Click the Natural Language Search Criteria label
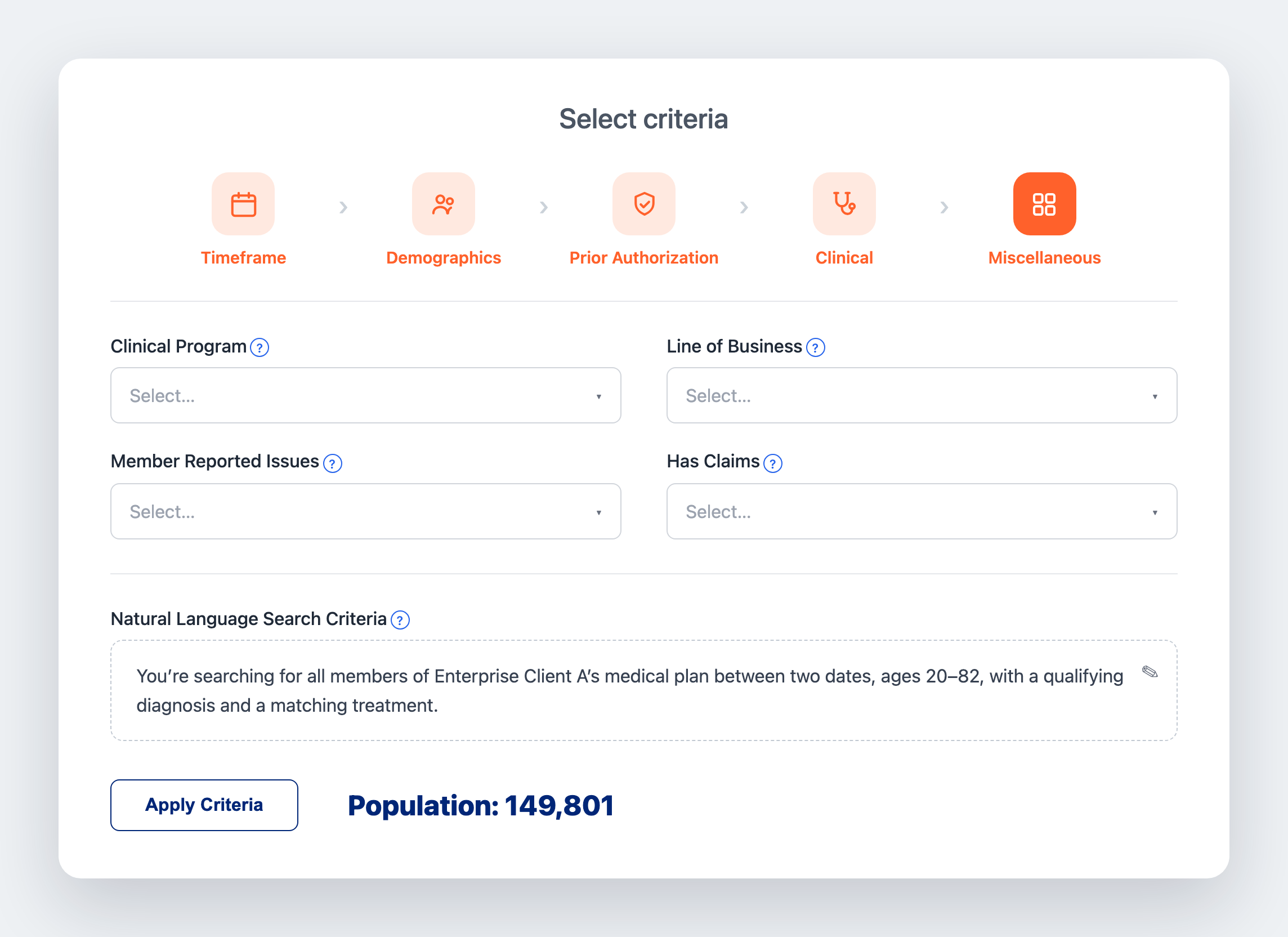Image resolution: width=1288 pixels, height=937 pixels. (249, 619)
